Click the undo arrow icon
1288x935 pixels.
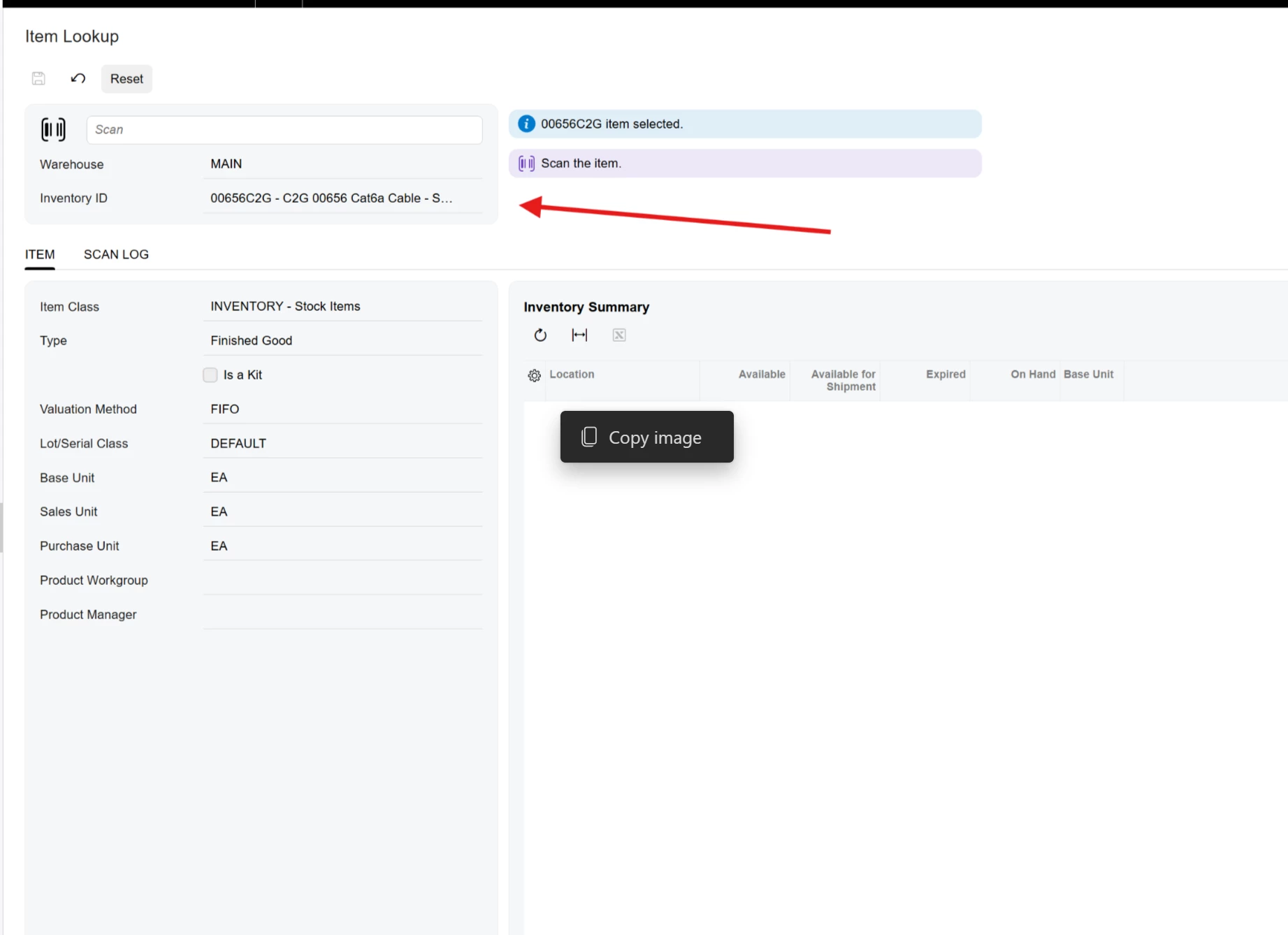pos(78,78)
